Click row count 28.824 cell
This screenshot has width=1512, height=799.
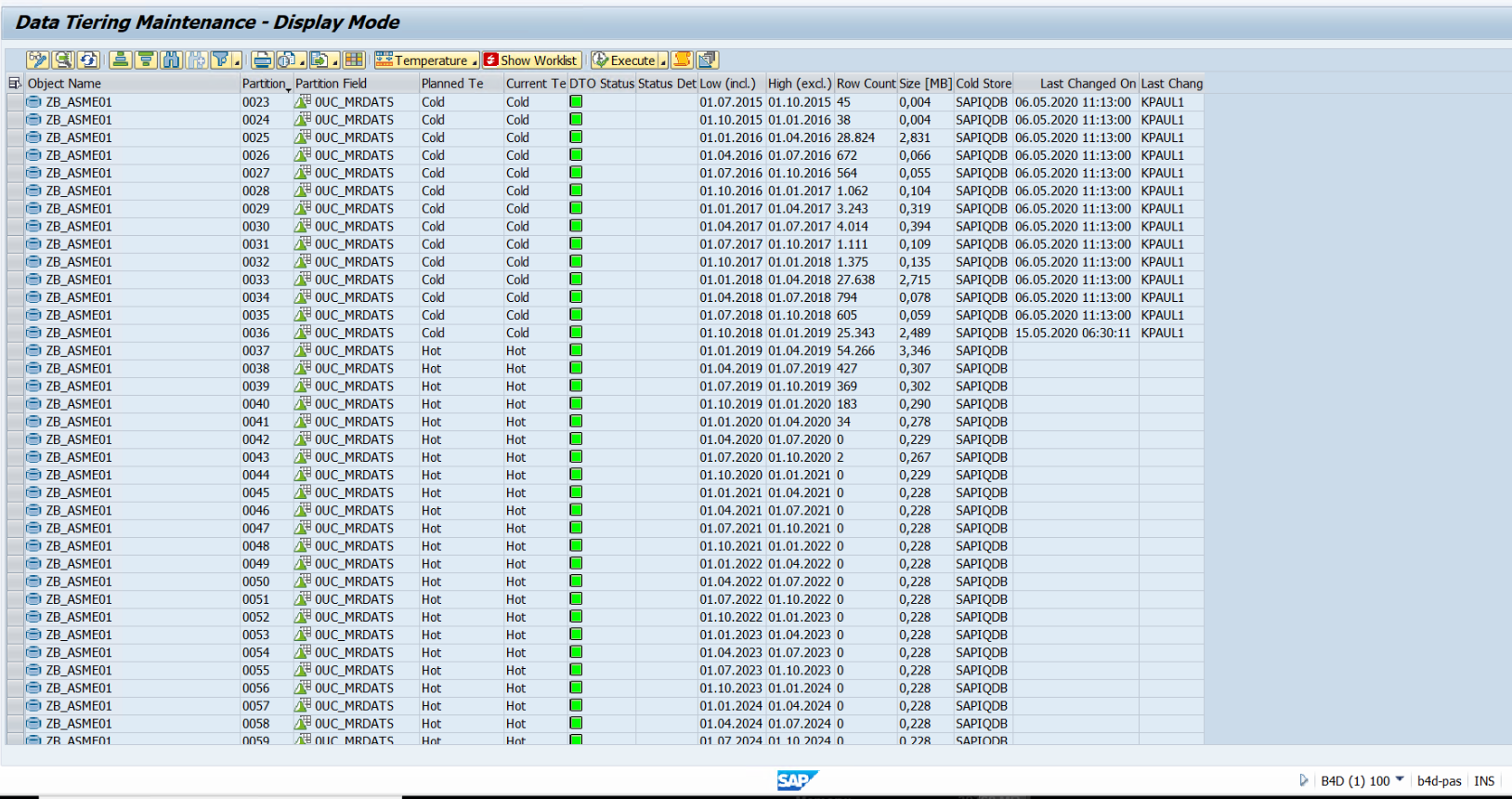(x=866, y=138)
